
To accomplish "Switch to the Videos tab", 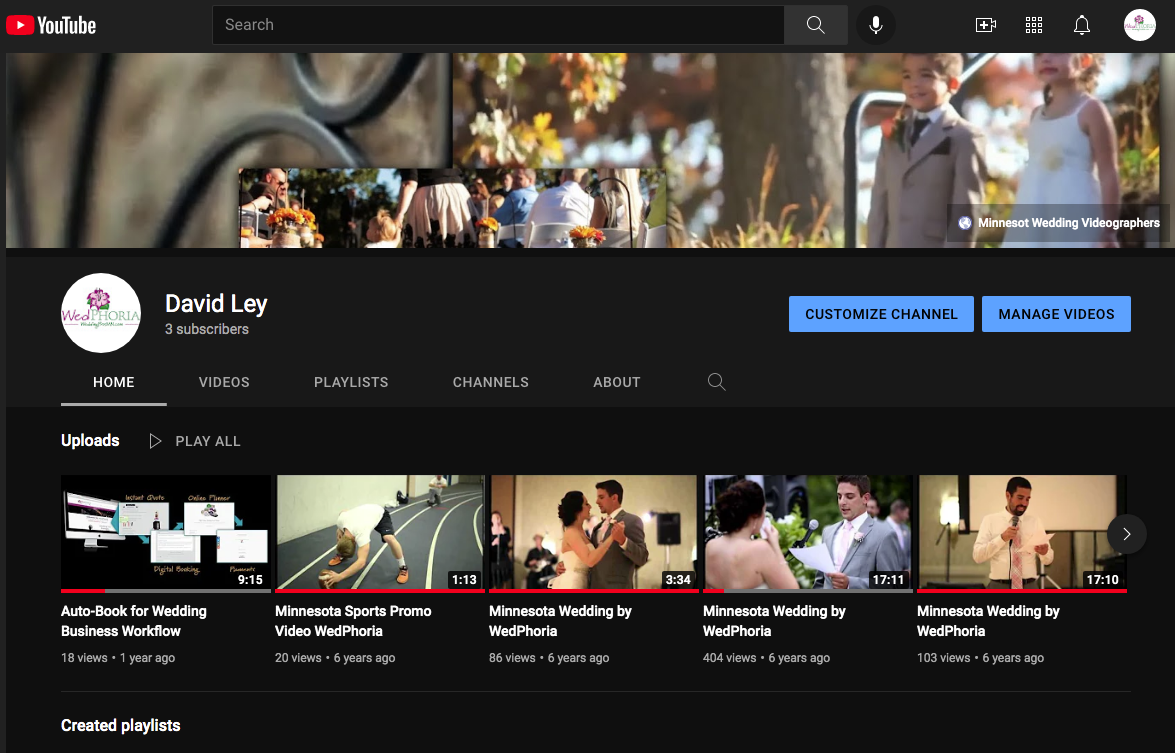I will click(x=224, y=382).
